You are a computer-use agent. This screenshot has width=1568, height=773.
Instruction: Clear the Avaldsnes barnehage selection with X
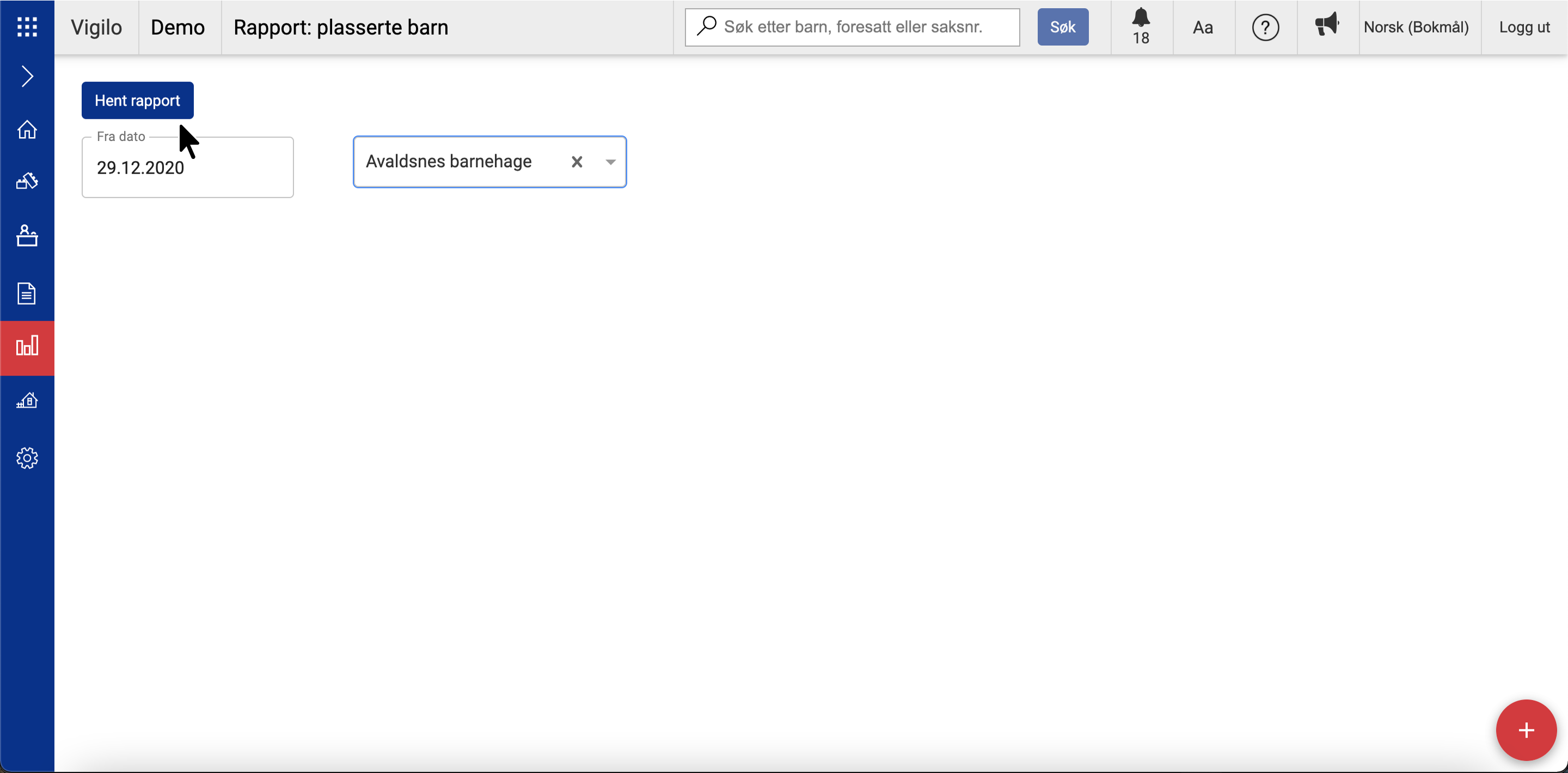(x=577, y=162)
